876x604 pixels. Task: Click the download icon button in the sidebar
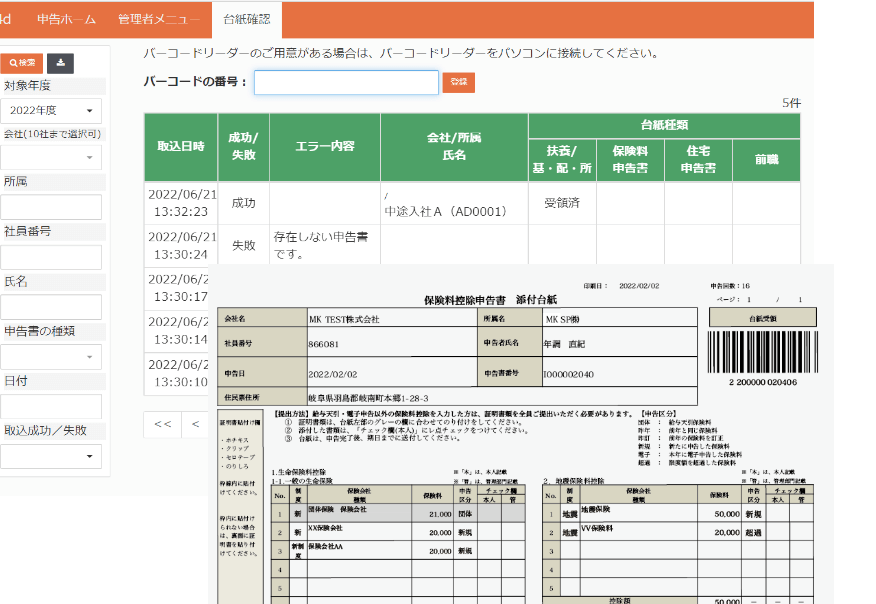pos(60,63)
